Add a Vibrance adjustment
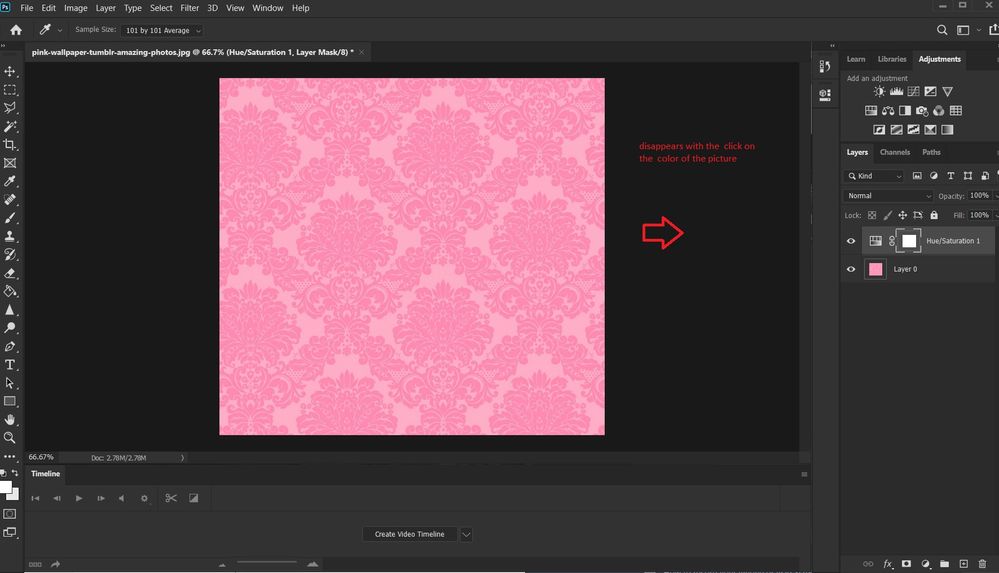This screenshot has height=573, width=999. click(947, 92)
